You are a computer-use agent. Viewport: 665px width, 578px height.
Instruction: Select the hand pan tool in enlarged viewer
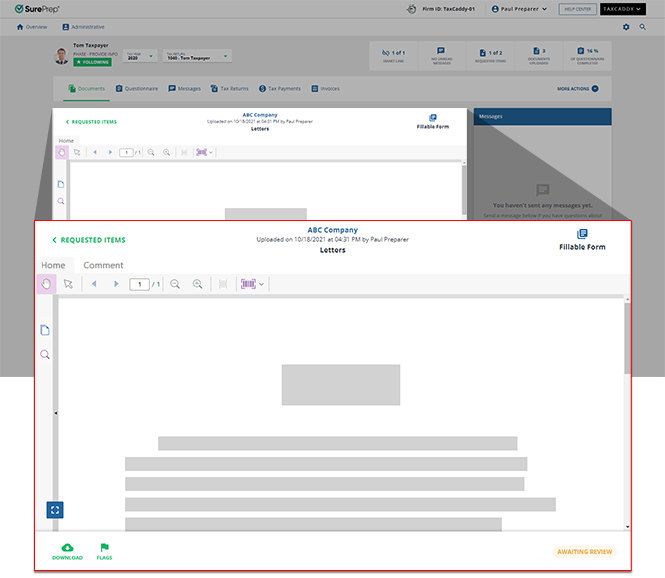46,284
